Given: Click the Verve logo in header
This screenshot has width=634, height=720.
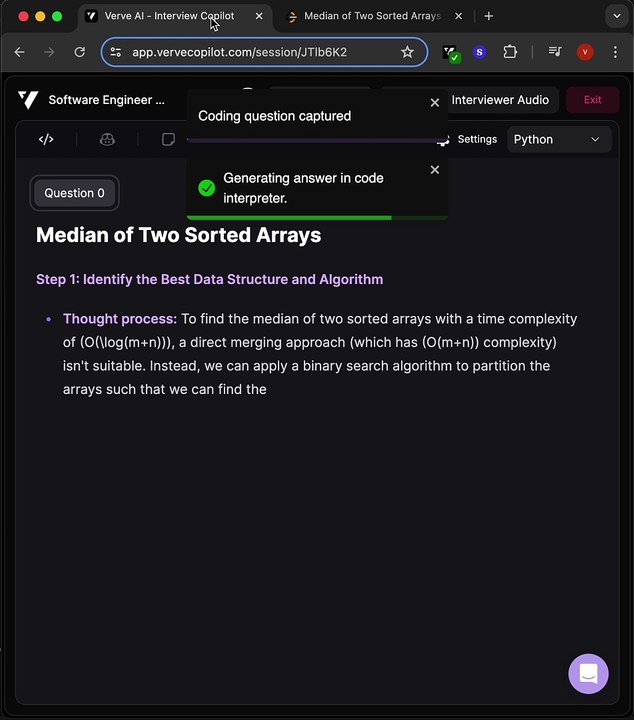Looking at the screenshot, I should click(x=28, y=100).
